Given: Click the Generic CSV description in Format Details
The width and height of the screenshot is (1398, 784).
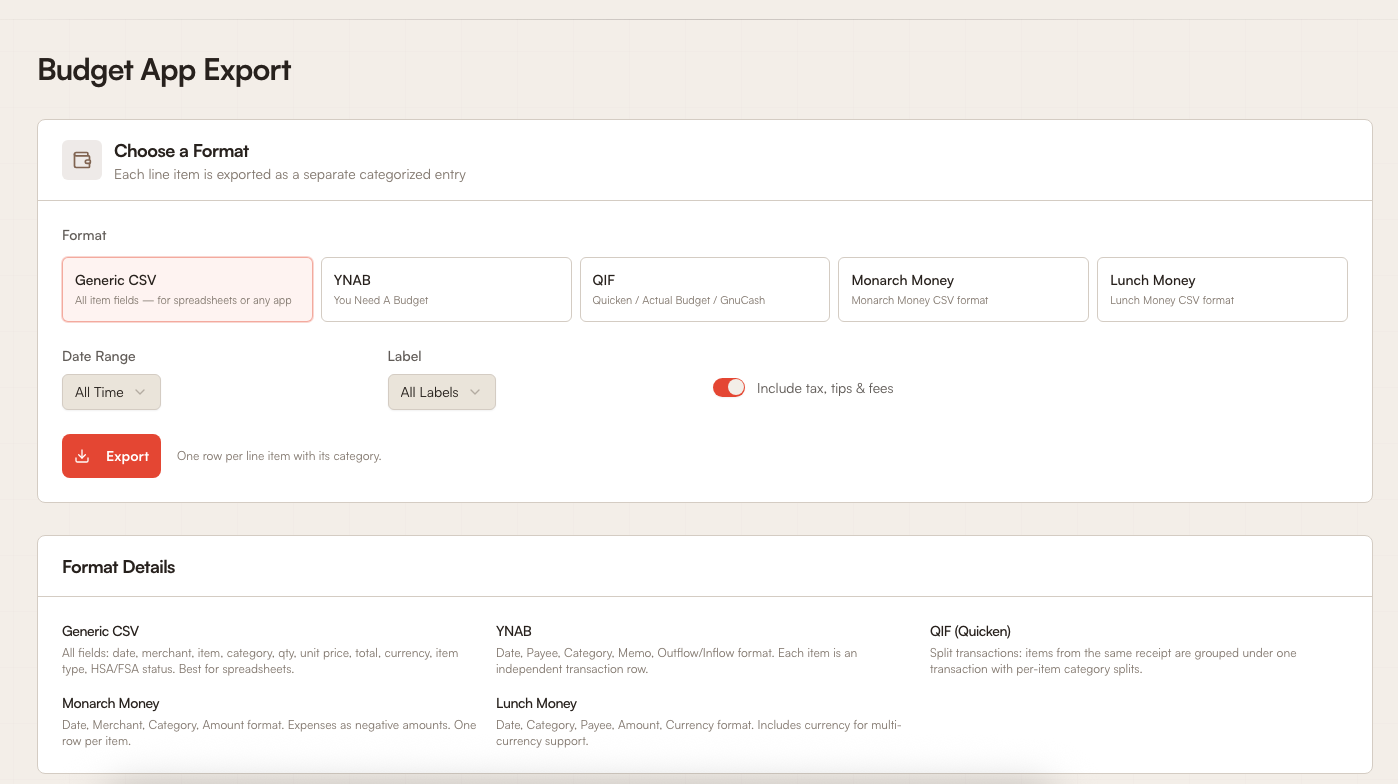Looking at the screenshot, I should point(260,660).
